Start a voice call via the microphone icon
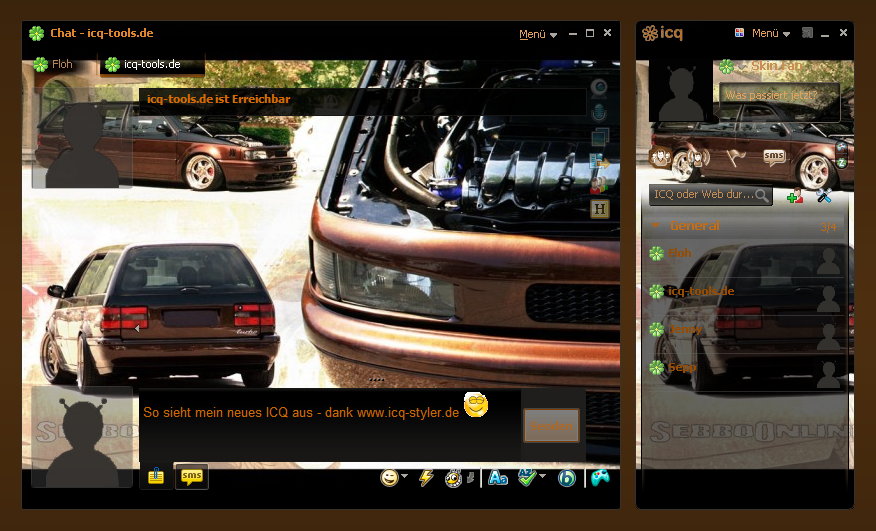The width and height of the screenshot is (876, 531). [599, 113]
